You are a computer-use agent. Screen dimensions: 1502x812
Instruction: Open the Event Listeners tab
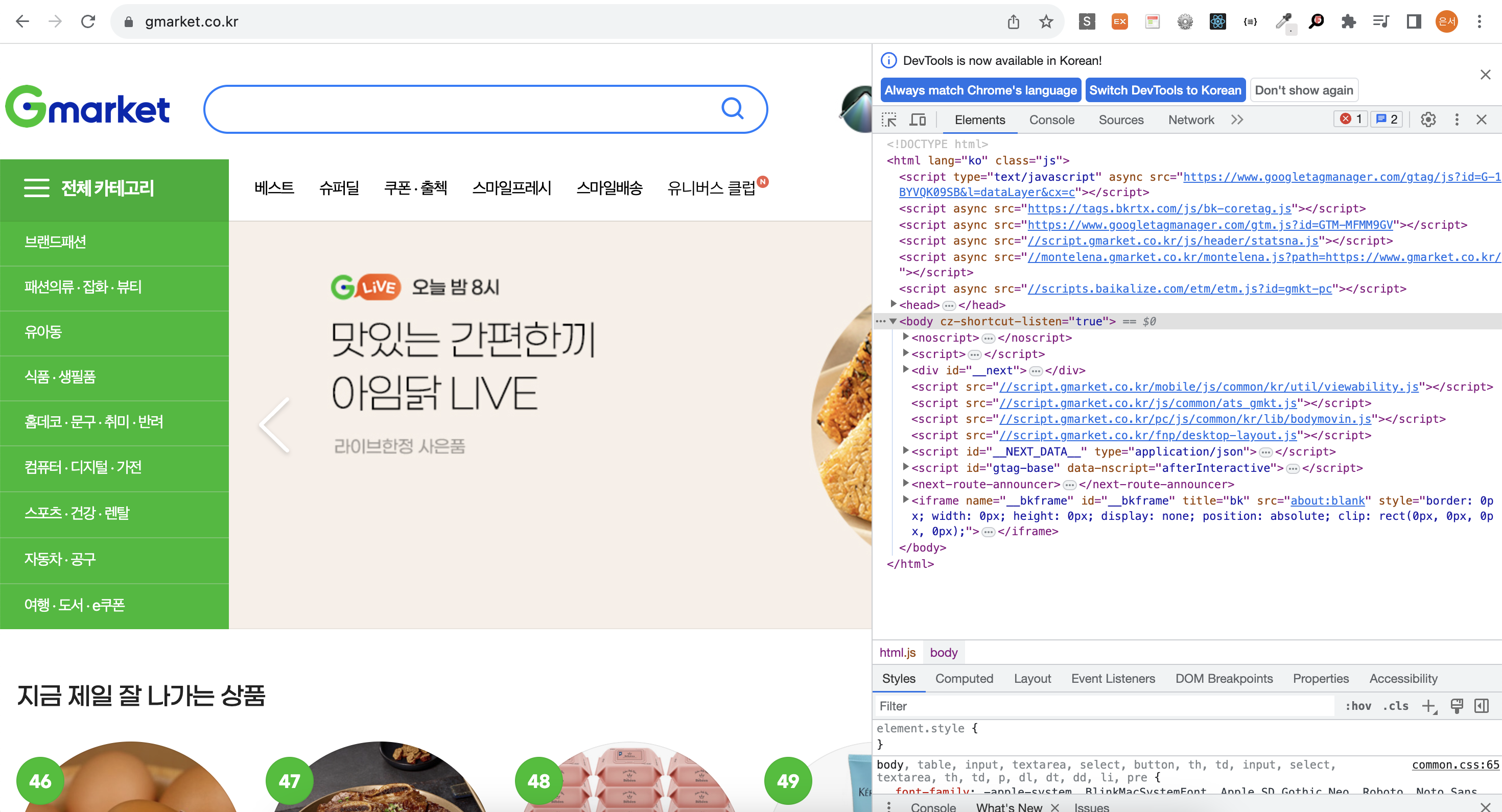(x=1113, y=679)
